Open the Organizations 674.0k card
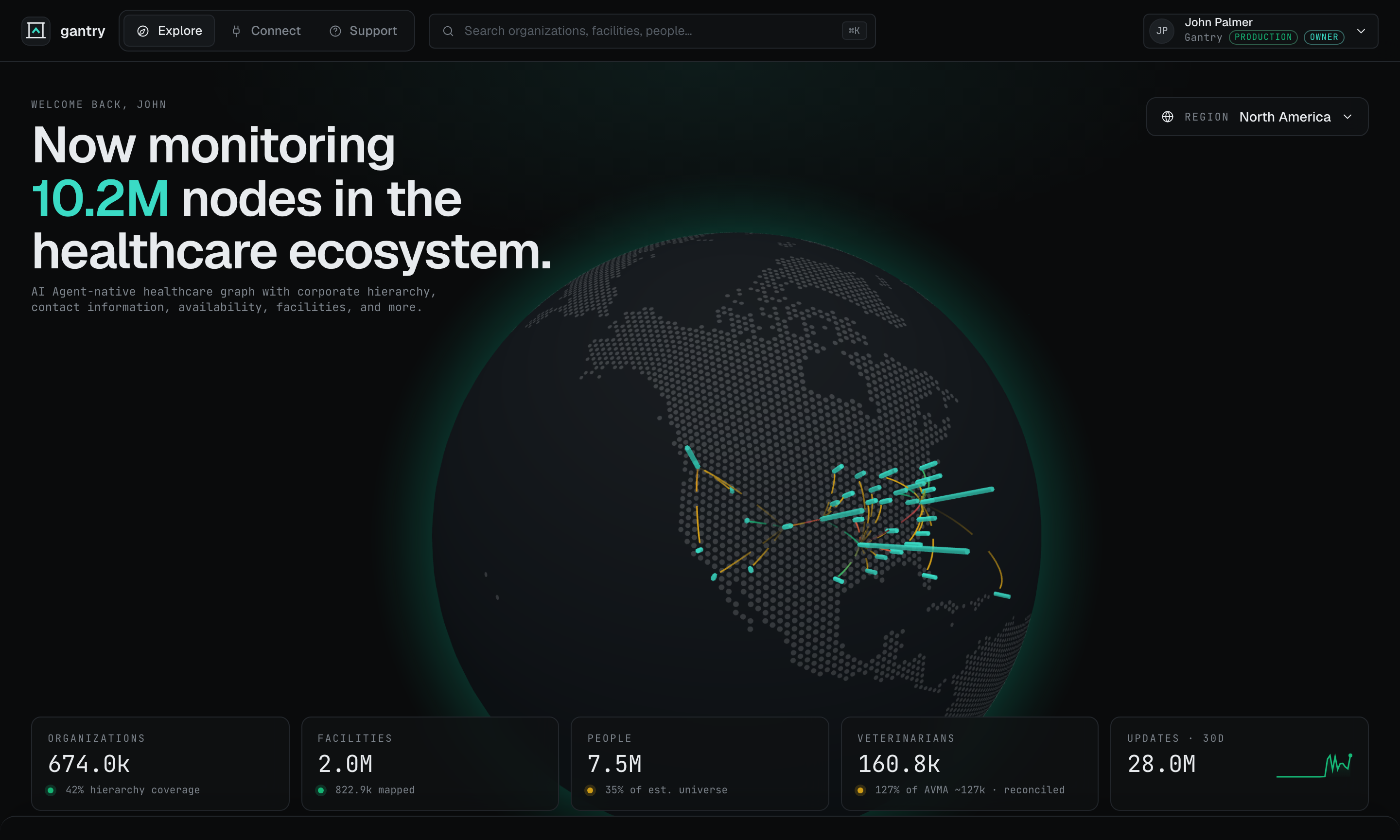The height and width of the screenshot is (840, 1400). [160, 764]
